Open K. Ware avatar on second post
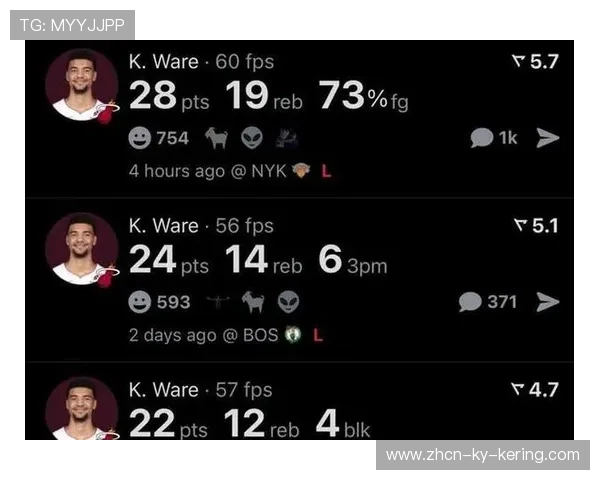600x480 pixels. pos(82,249)
